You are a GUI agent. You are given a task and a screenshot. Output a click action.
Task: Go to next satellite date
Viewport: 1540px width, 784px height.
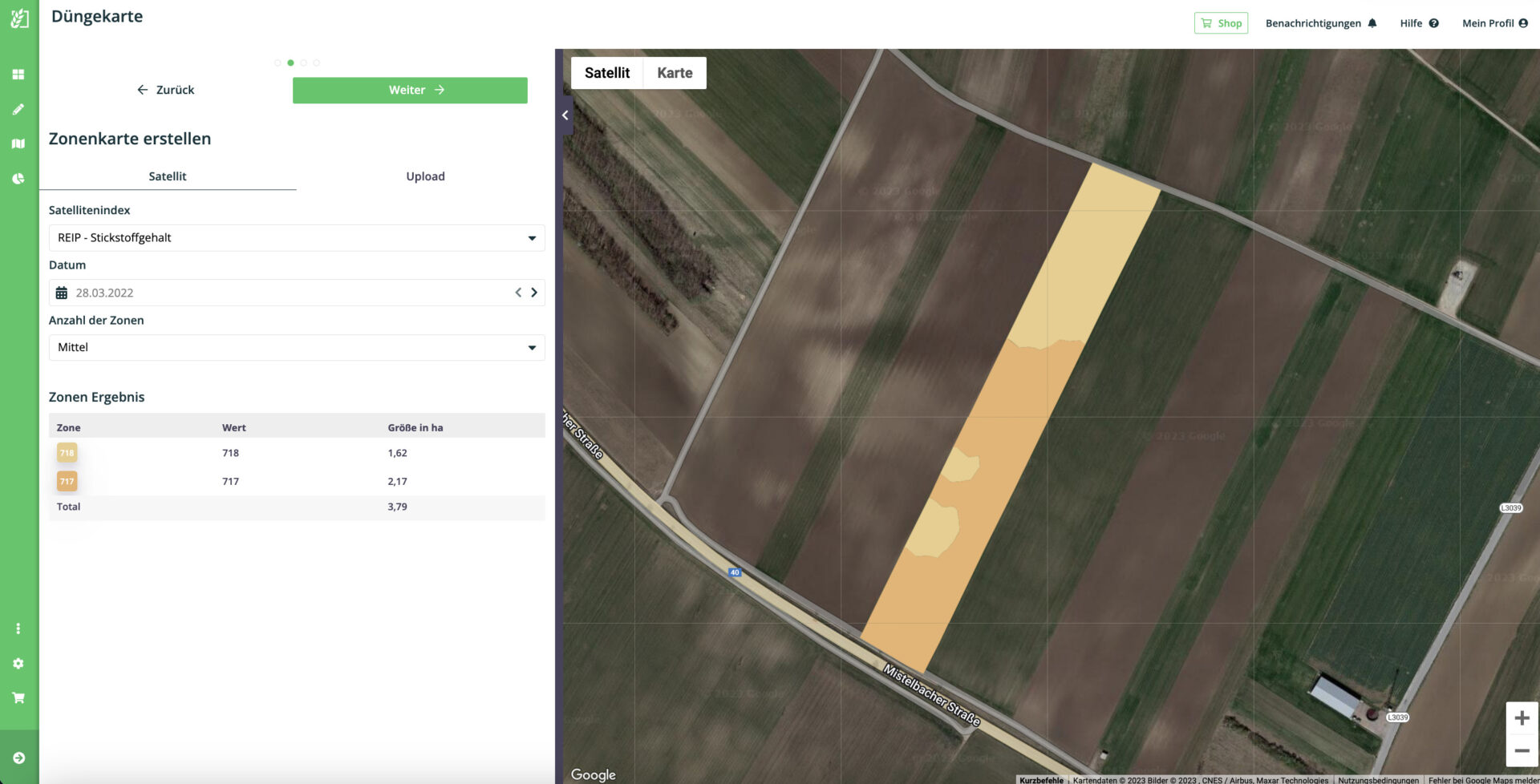click(534, 293)
